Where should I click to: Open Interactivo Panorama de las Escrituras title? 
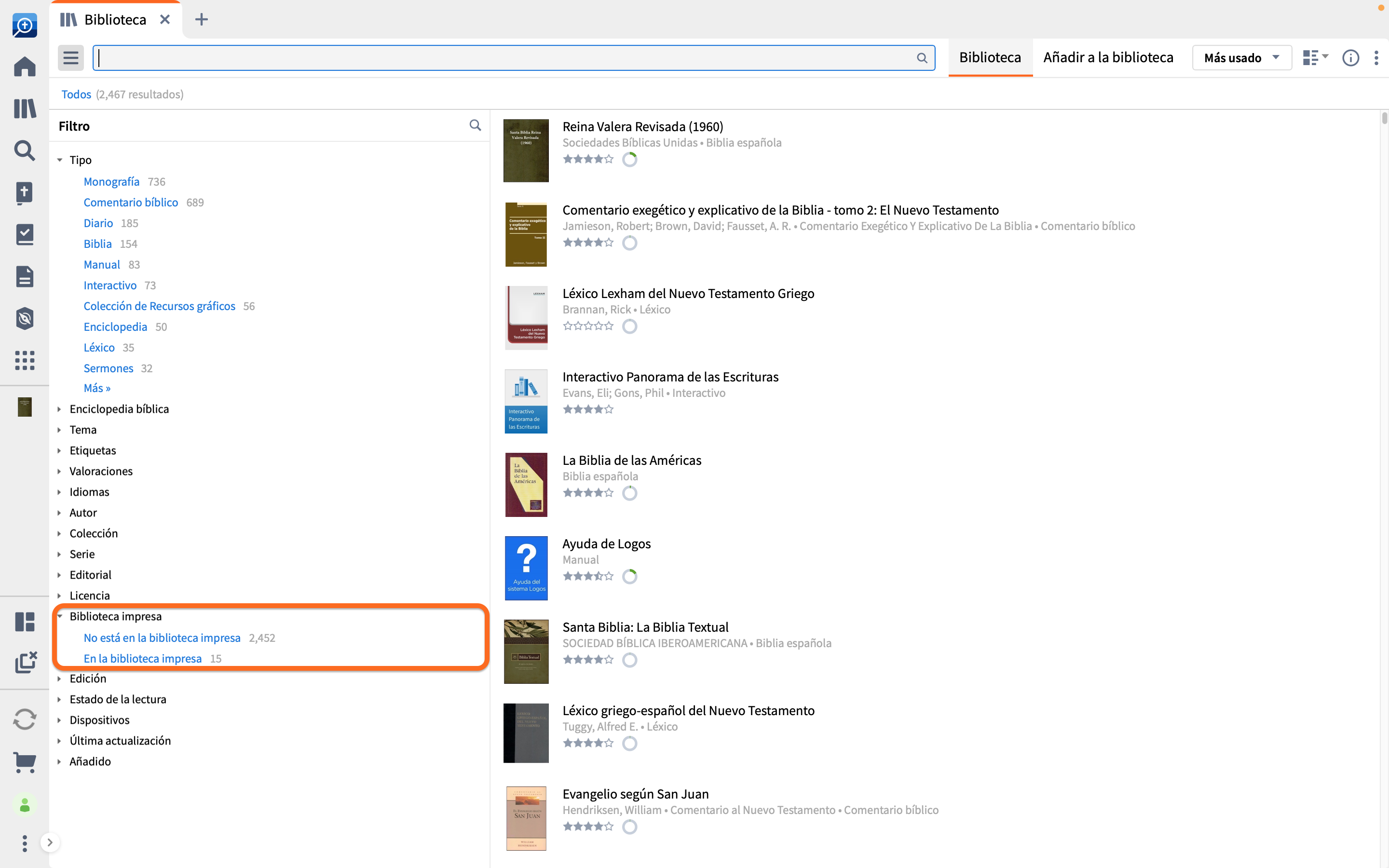click(670, 377)
